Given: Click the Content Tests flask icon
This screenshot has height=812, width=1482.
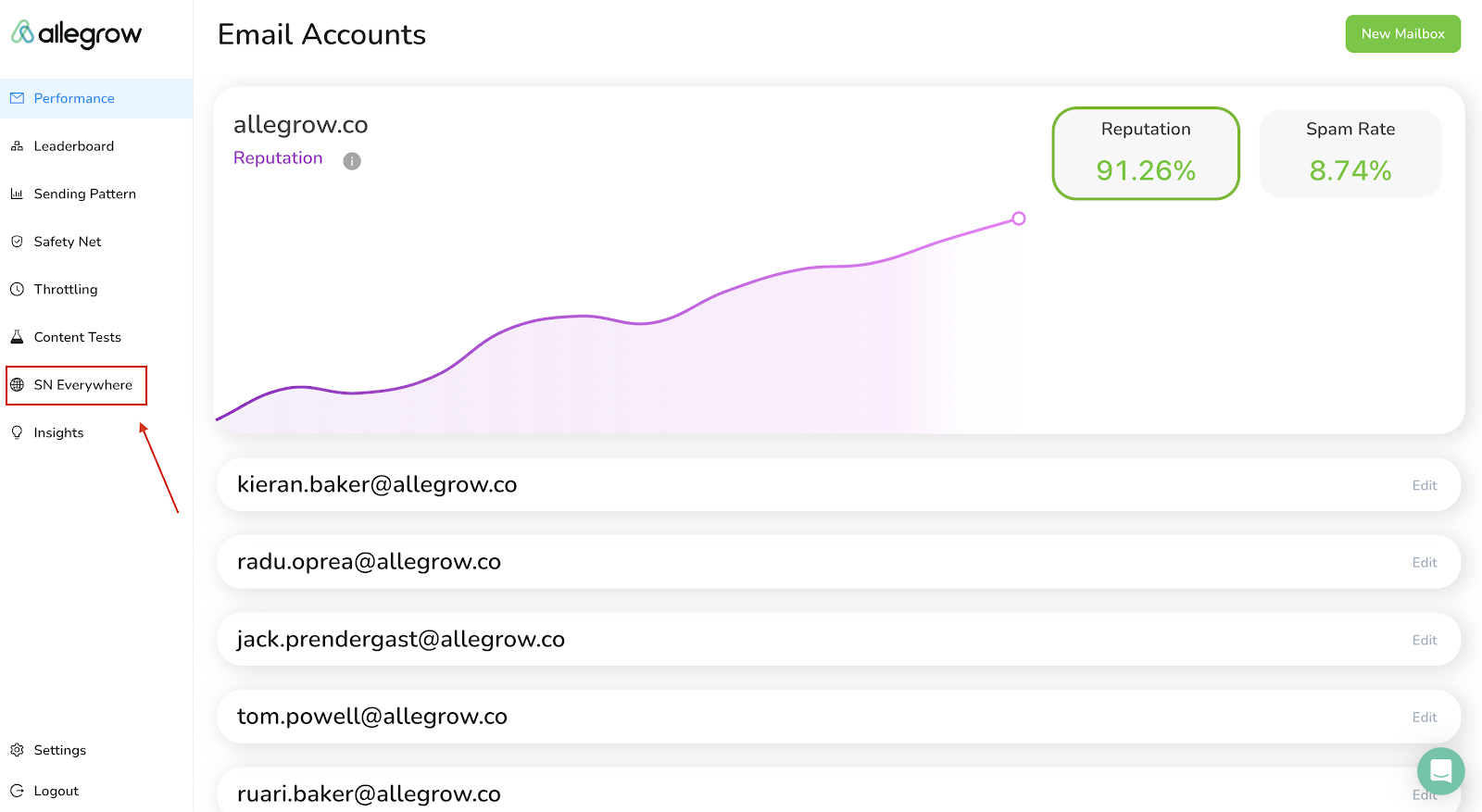Looking at the screenshot, I should click(x=17, y=337).
